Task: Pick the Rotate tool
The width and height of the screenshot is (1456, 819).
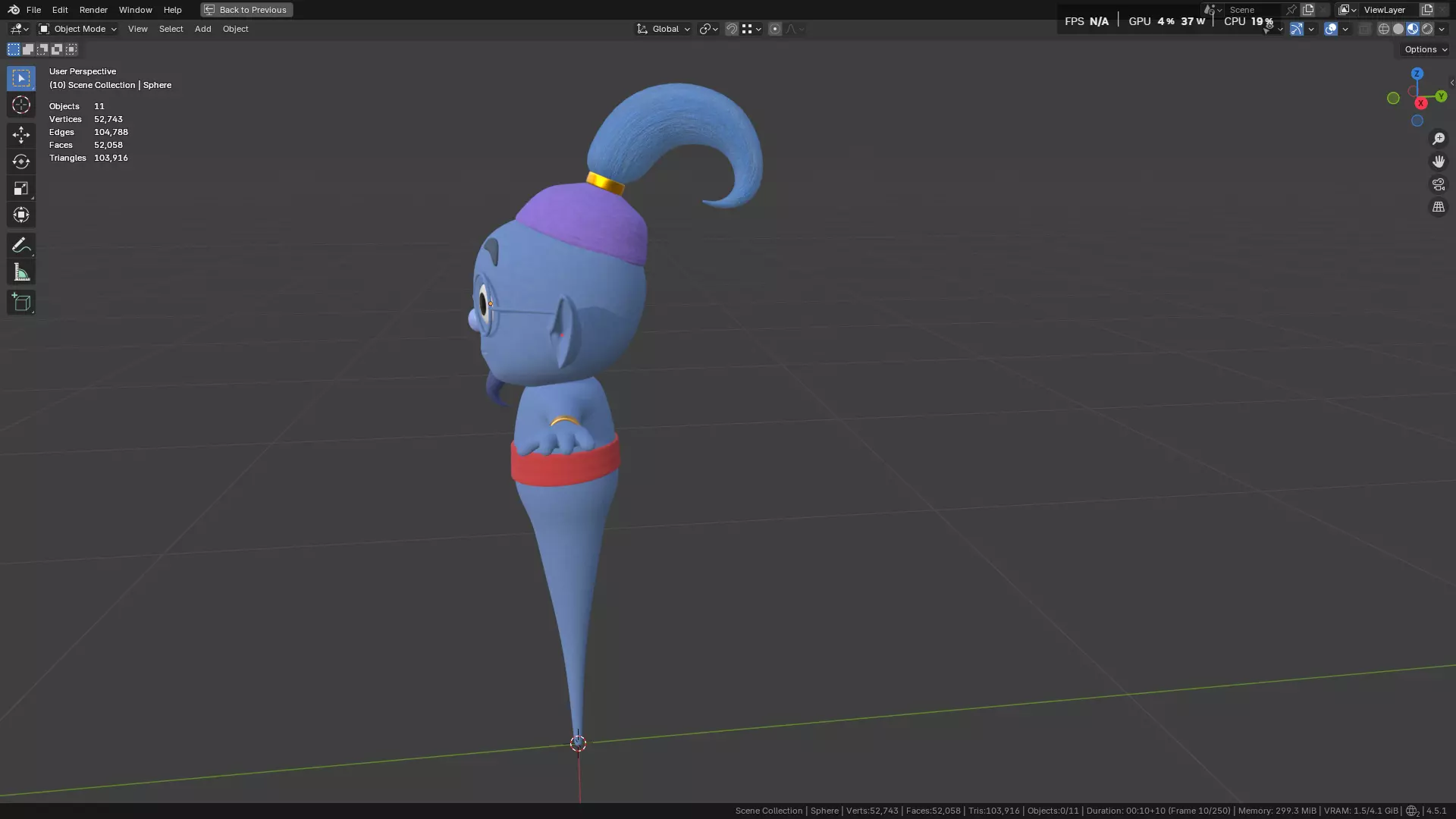Action: coord(21,162)
